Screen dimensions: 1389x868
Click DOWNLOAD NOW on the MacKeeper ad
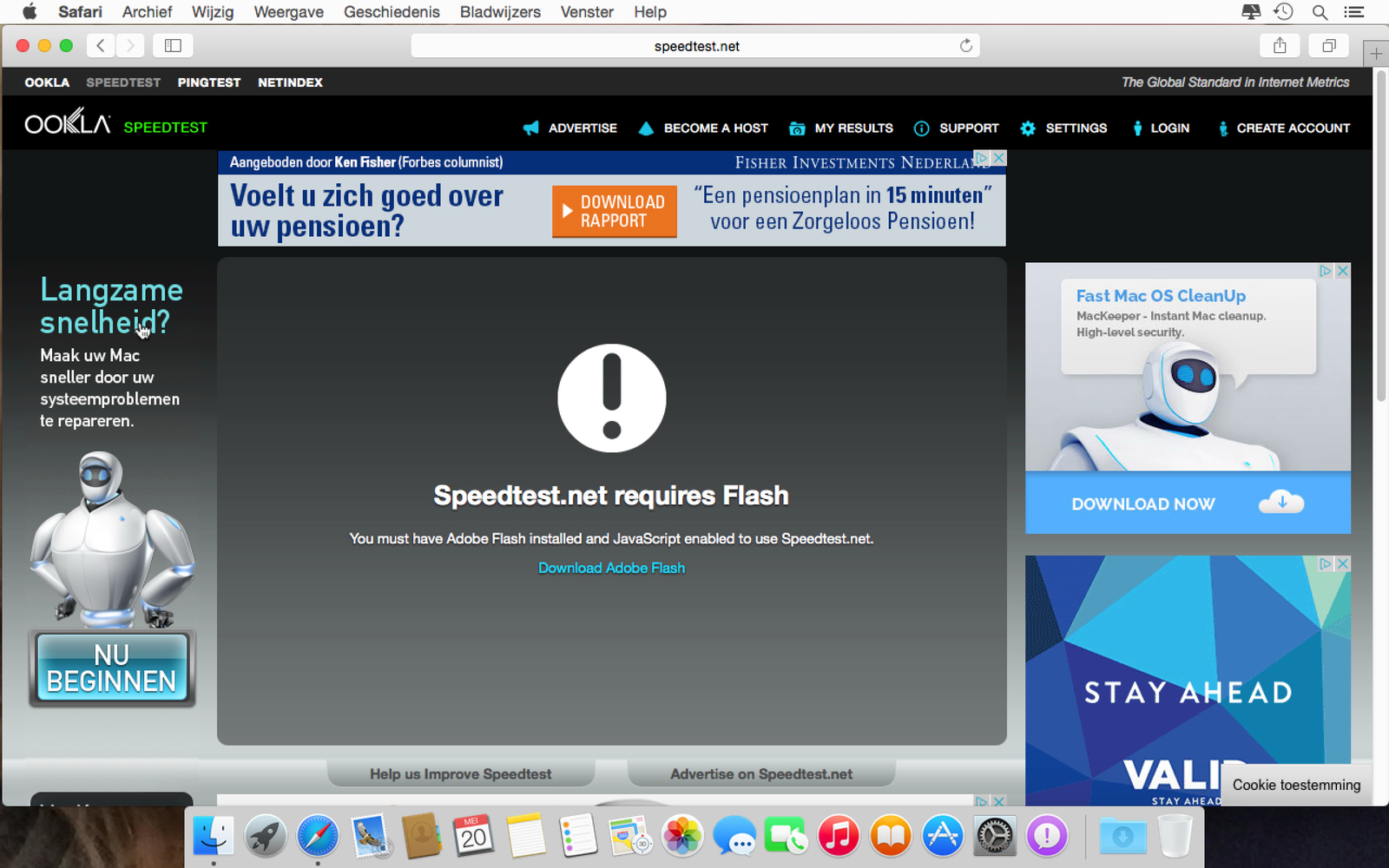(x=1188, y=503)
